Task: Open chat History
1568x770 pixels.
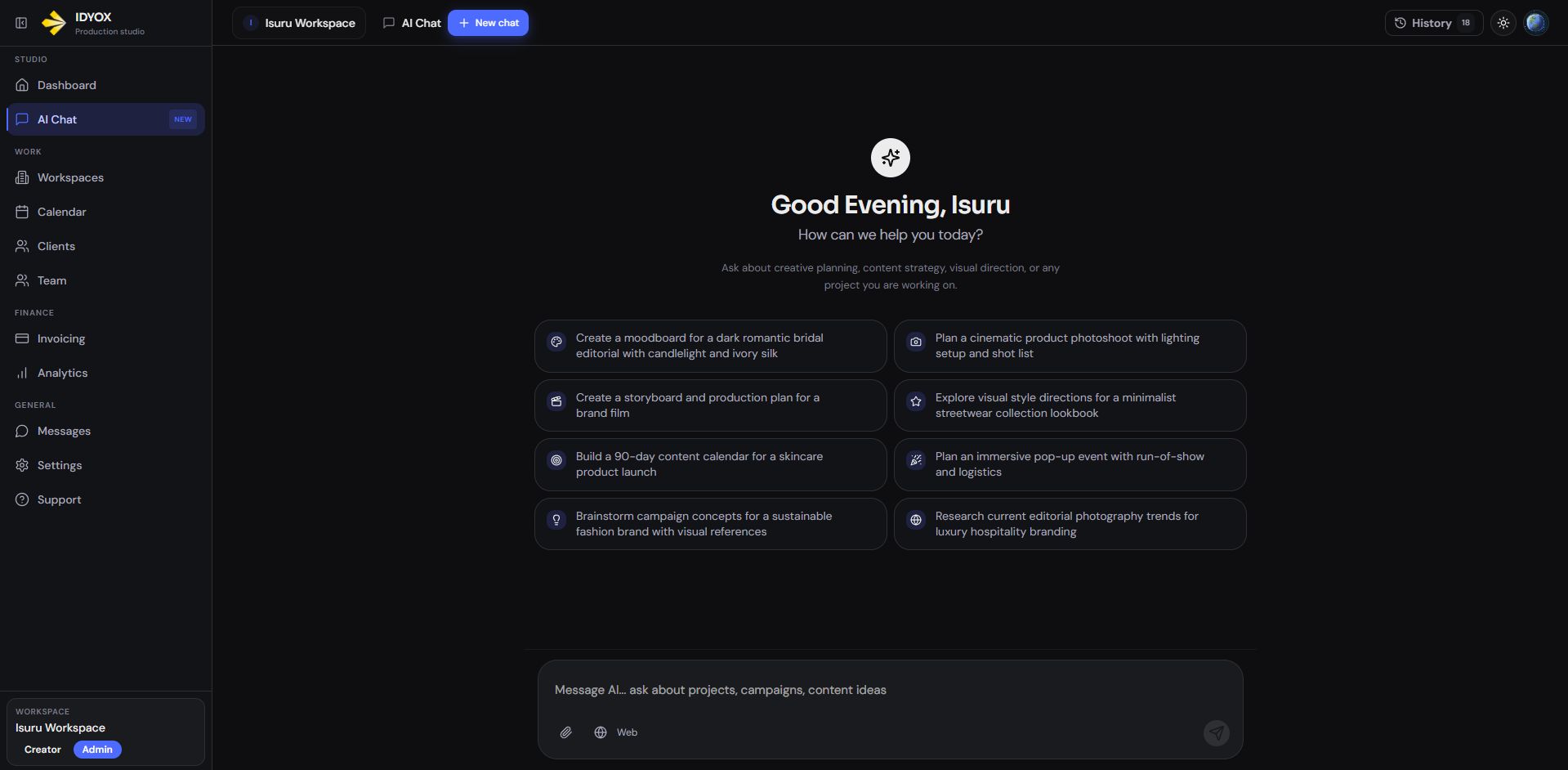Action: (1433, 23)
